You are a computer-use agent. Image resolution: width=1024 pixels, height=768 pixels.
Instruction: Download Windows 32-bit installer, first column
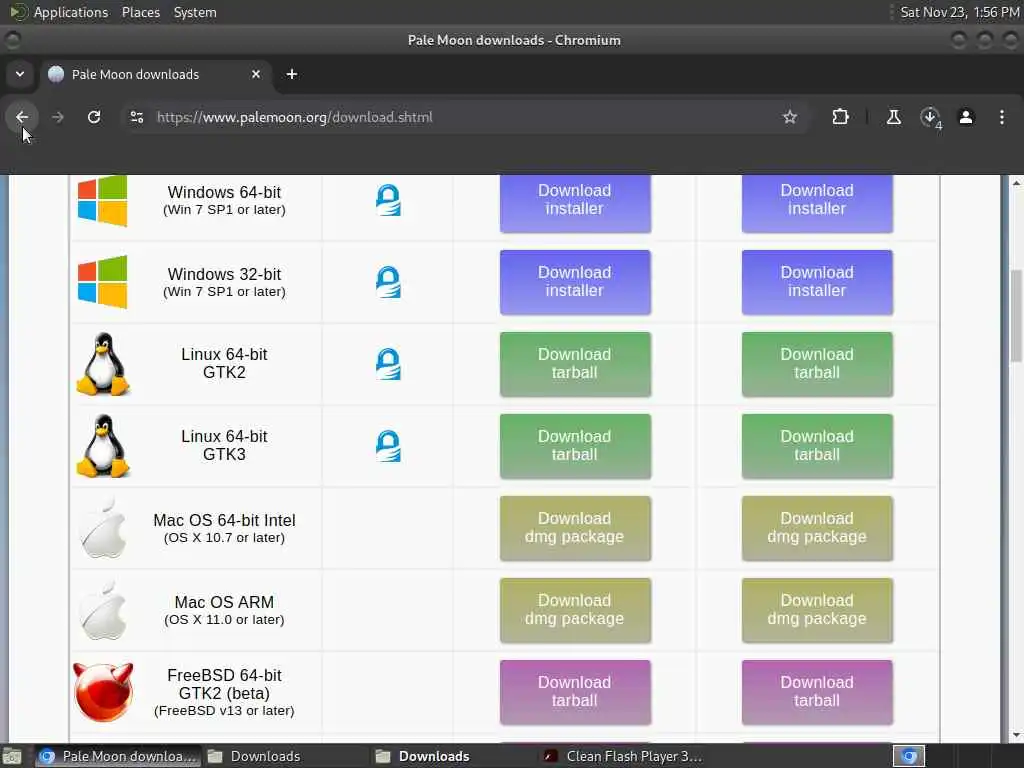(x=575, y=282)
